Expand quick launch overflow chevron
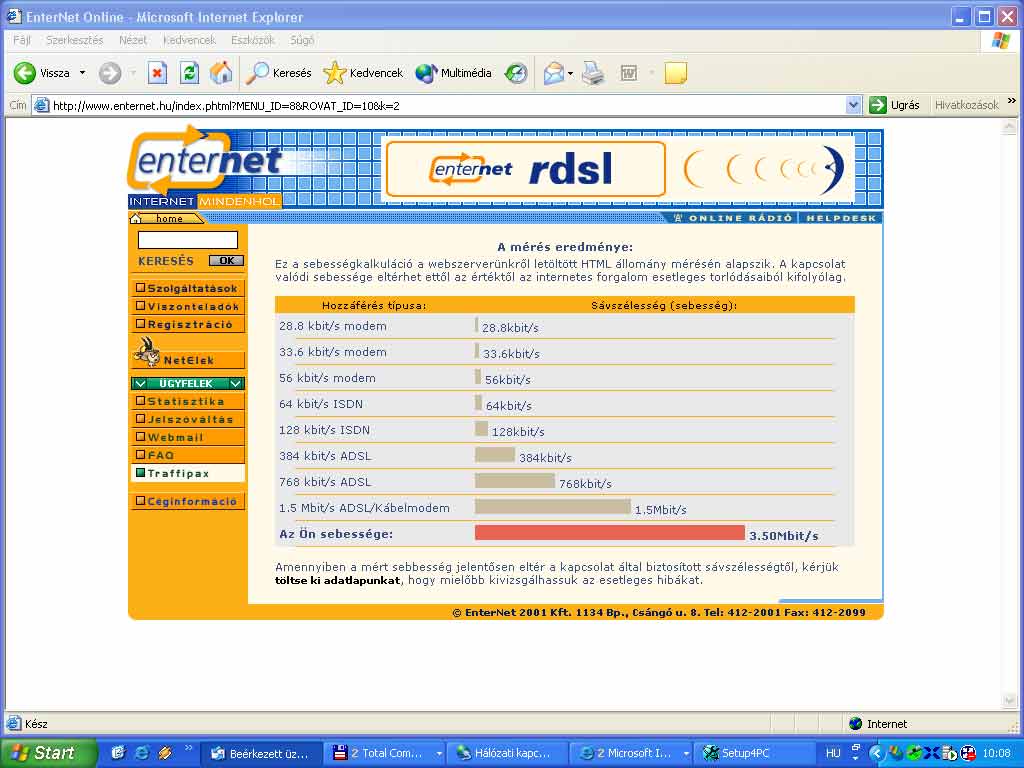 [x=189, y=748]
